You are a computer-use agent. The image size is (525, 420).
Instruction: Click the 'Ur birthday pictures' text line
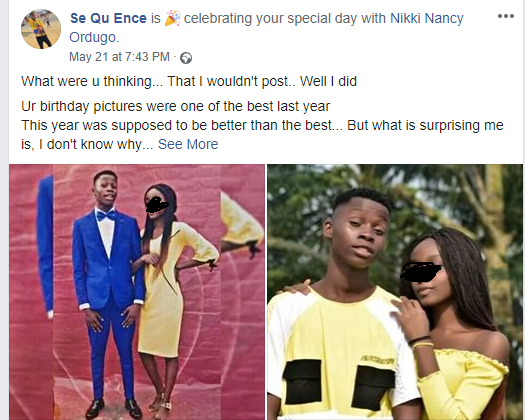click(x=175, y=106)
